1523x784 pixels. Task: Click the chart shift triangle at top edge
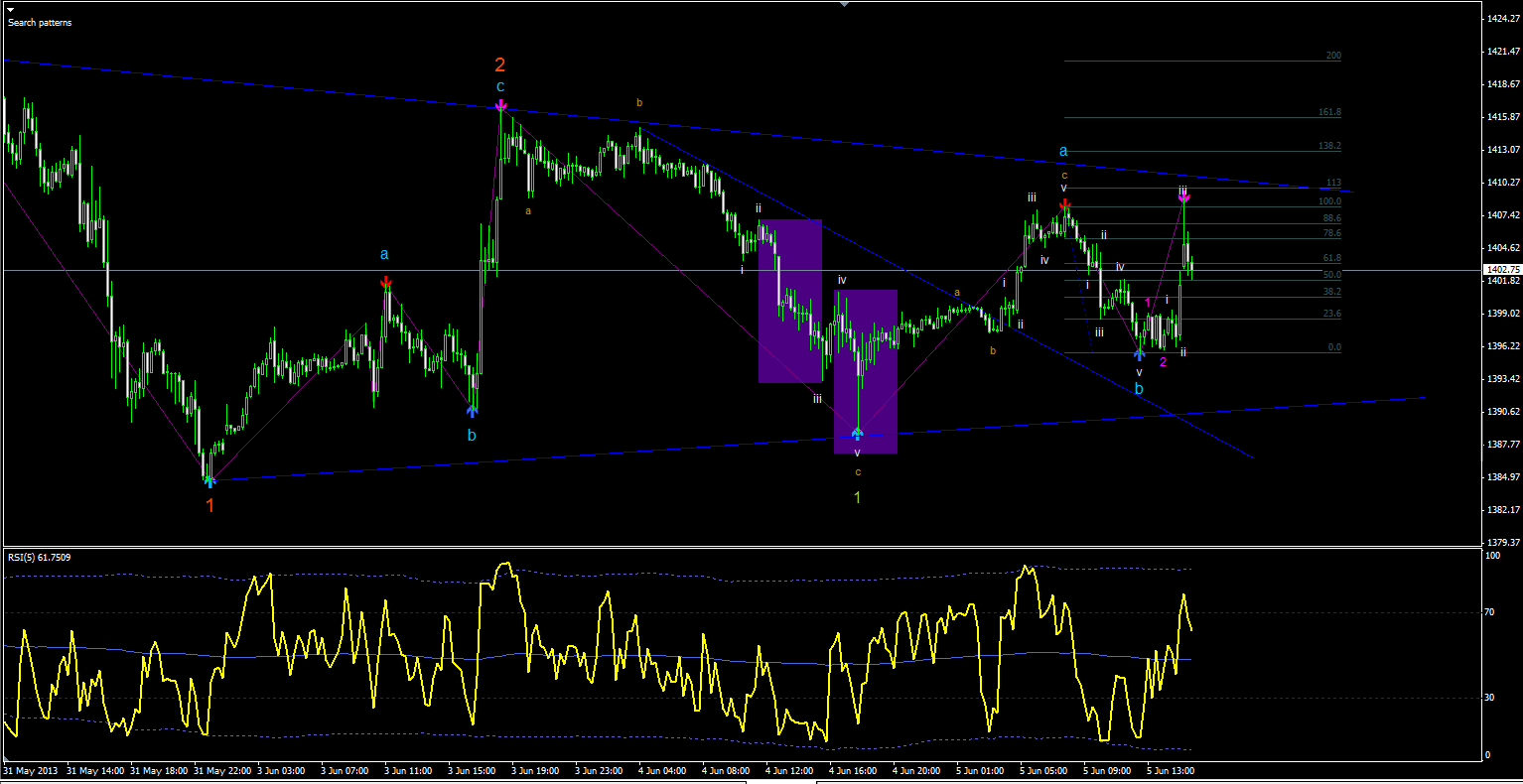(x=844, y=5)
